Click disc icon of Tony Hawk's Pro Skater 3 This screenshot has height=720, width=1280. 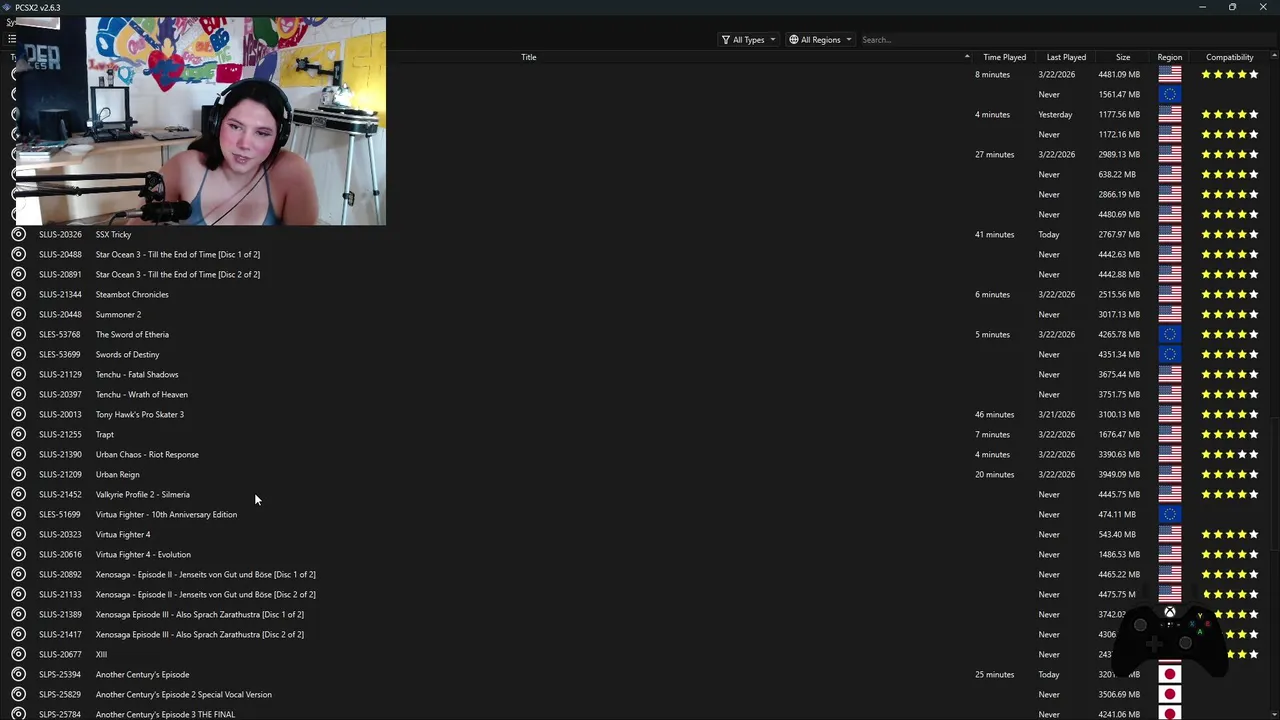18,414
